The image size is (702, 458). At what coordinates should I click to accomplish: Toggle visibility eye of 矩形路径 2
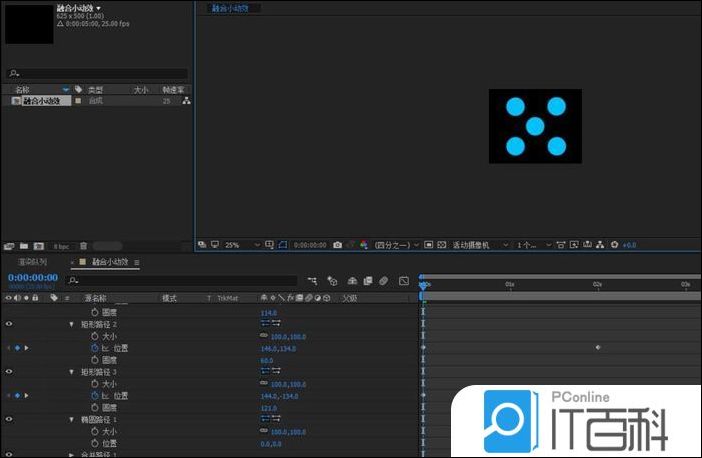coord(9,324)
